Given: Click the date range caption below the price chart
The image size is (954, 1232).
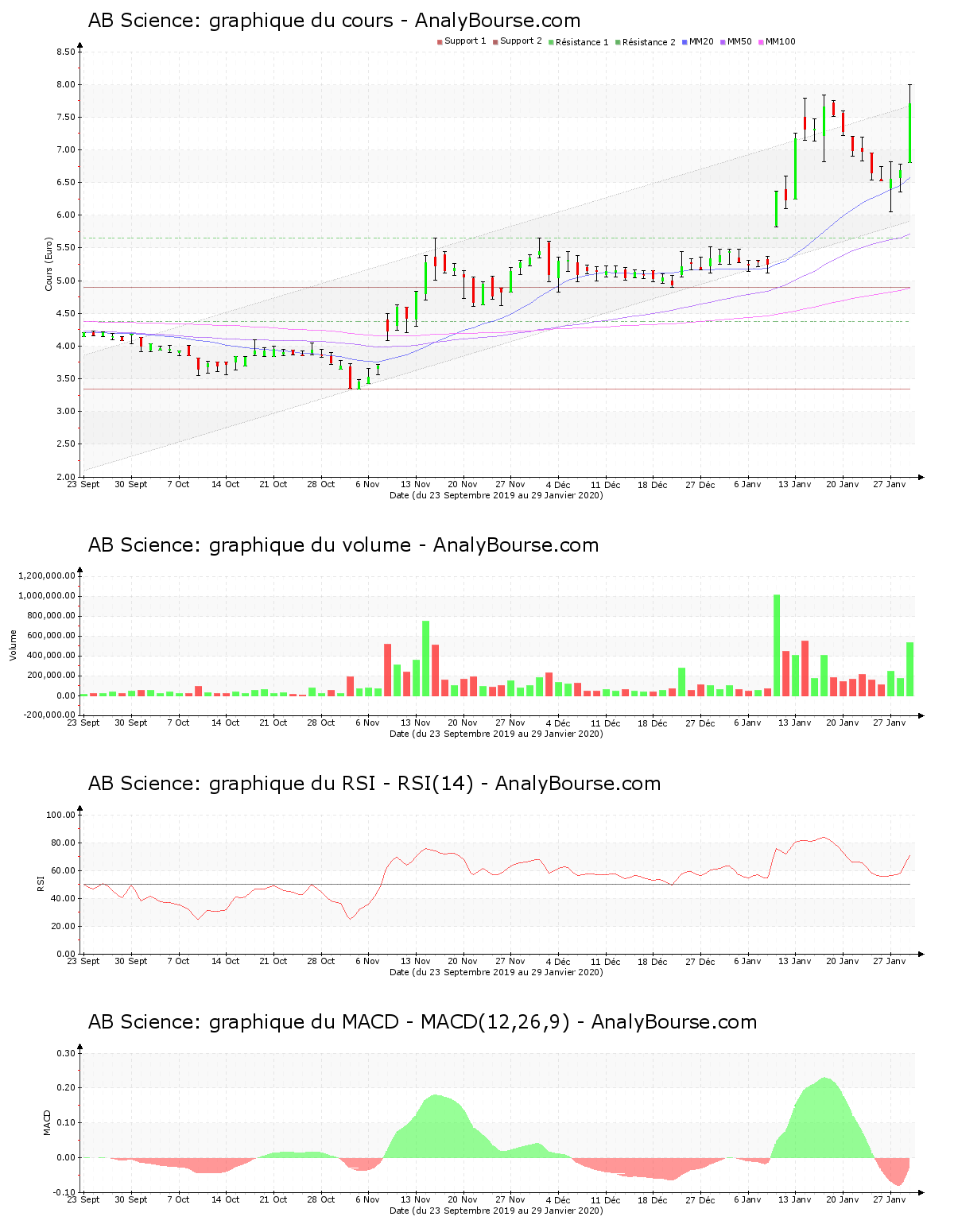Looking at the screenshot, I should click(x=496, y=495).
